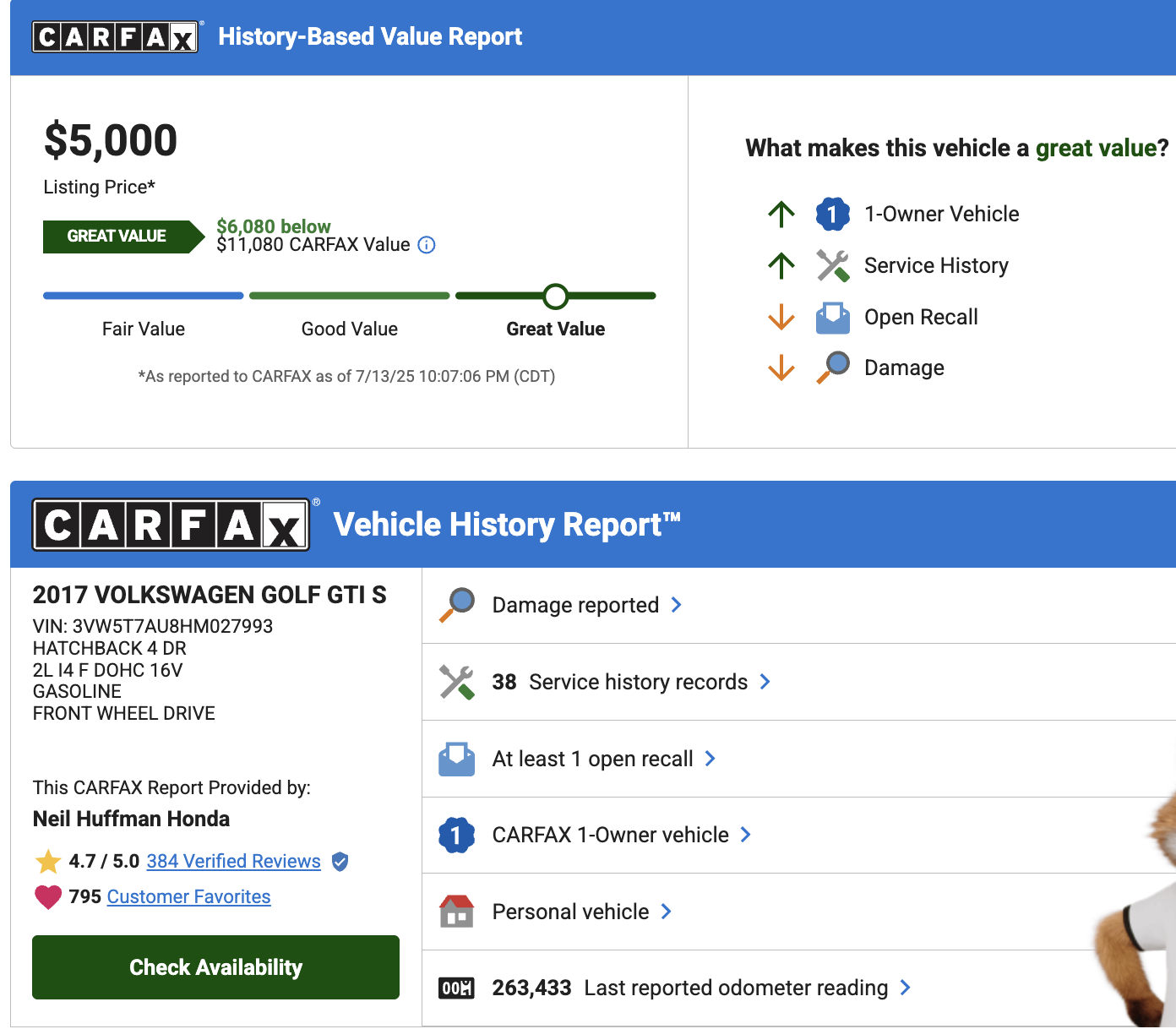
Task: Open Personal vehicle details
Action: [x=798, y=912]
